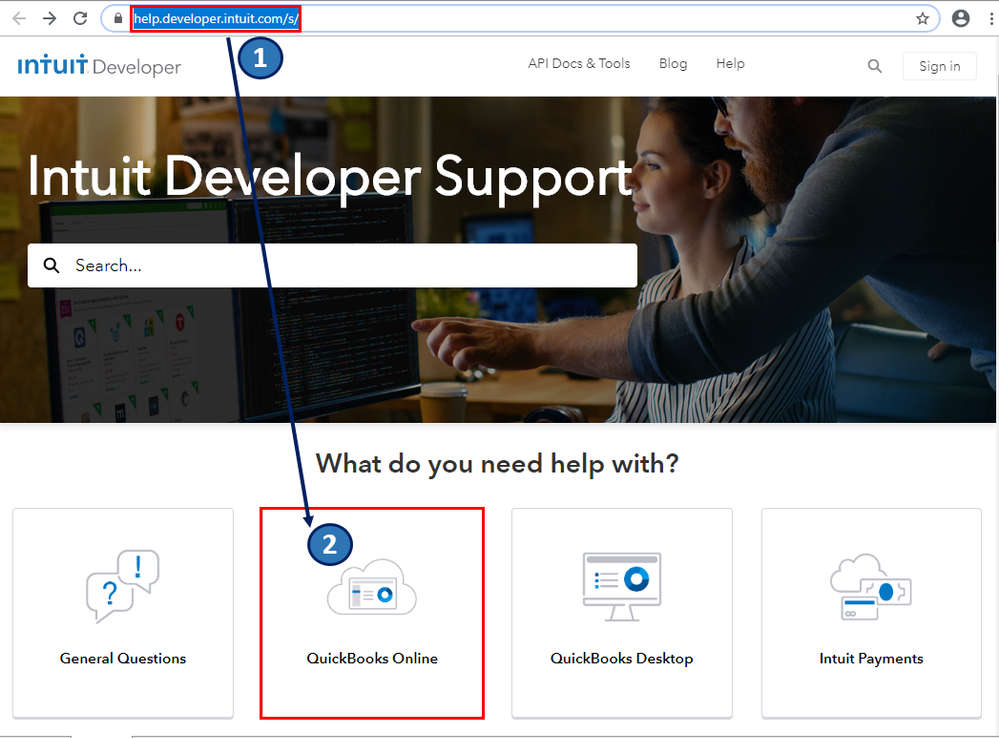
Task: Go back with browser back arrow
Action: pyautogui.click(x=19, y=18)
